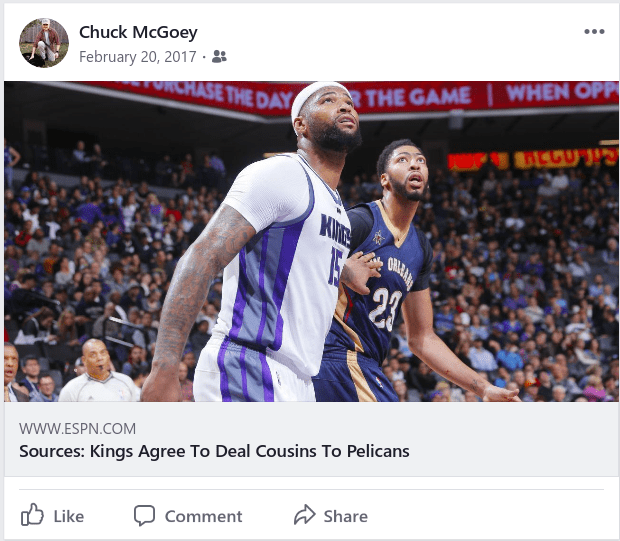Viewport: 620px width, 541px height.
Task: Click the gray link preview card area
Action: click(312, 439)
